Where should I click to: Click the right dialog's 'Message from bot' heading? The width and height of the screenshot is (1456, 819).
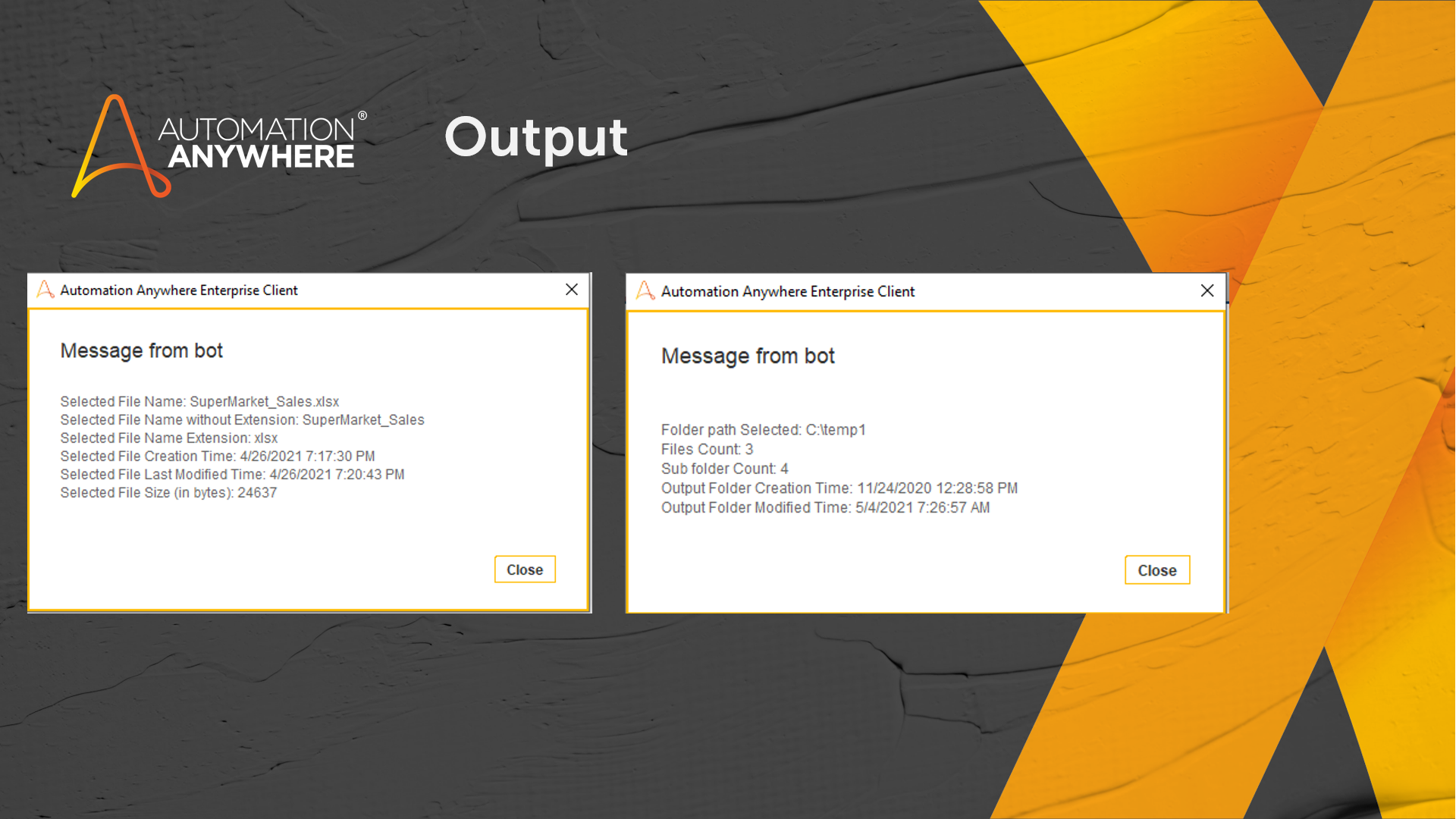point(748,356)
